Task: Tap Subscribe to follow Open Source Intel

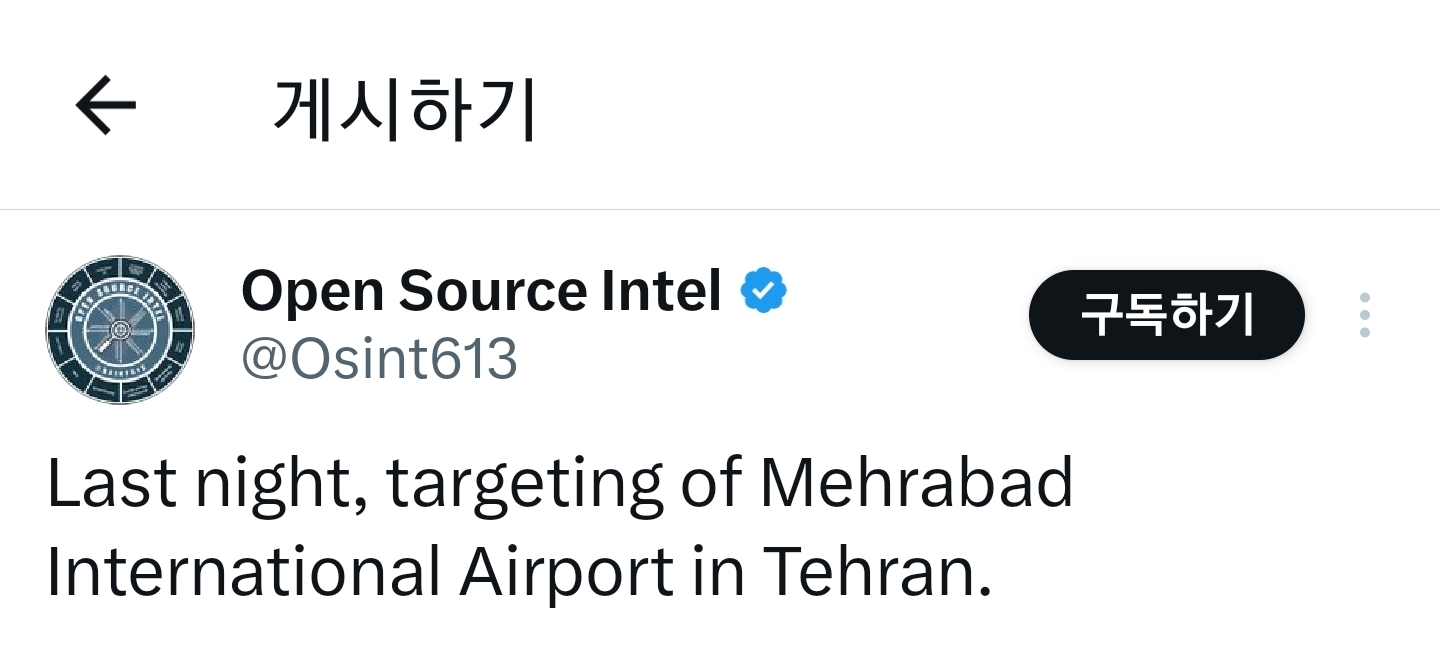Action: click(1166, 314)
